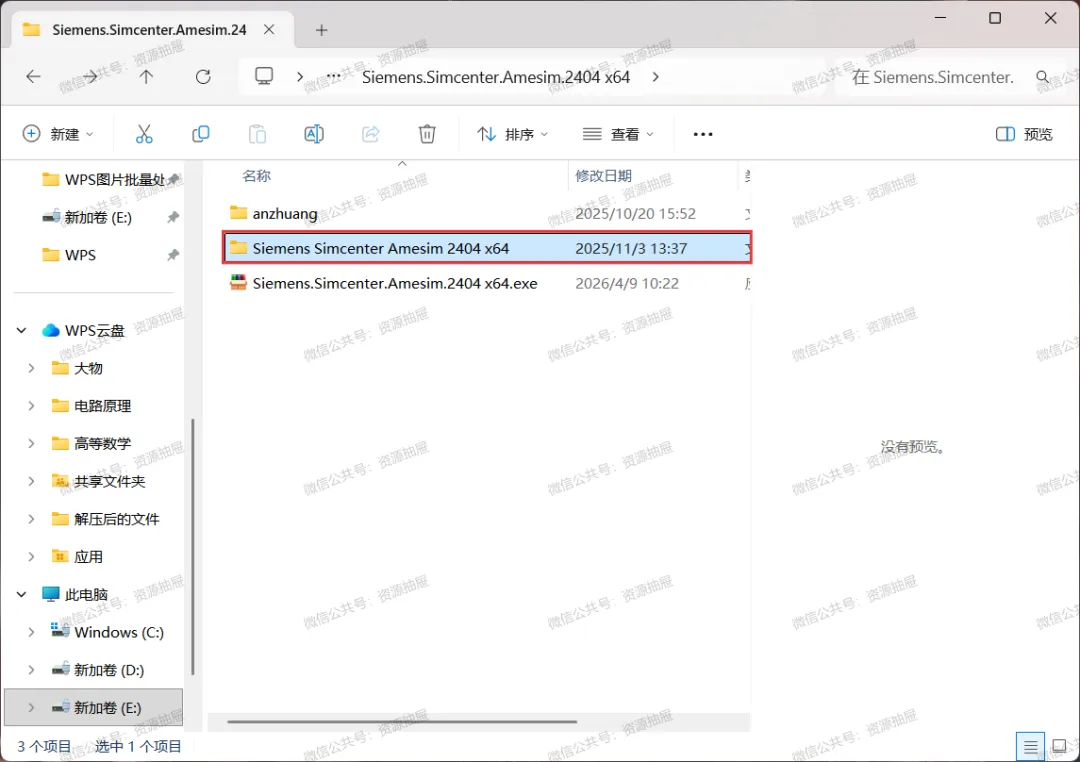This screenshot has width=1080, height=762.
Task: Click the date 2026/4/9 10:22
Action: (627, 283)
